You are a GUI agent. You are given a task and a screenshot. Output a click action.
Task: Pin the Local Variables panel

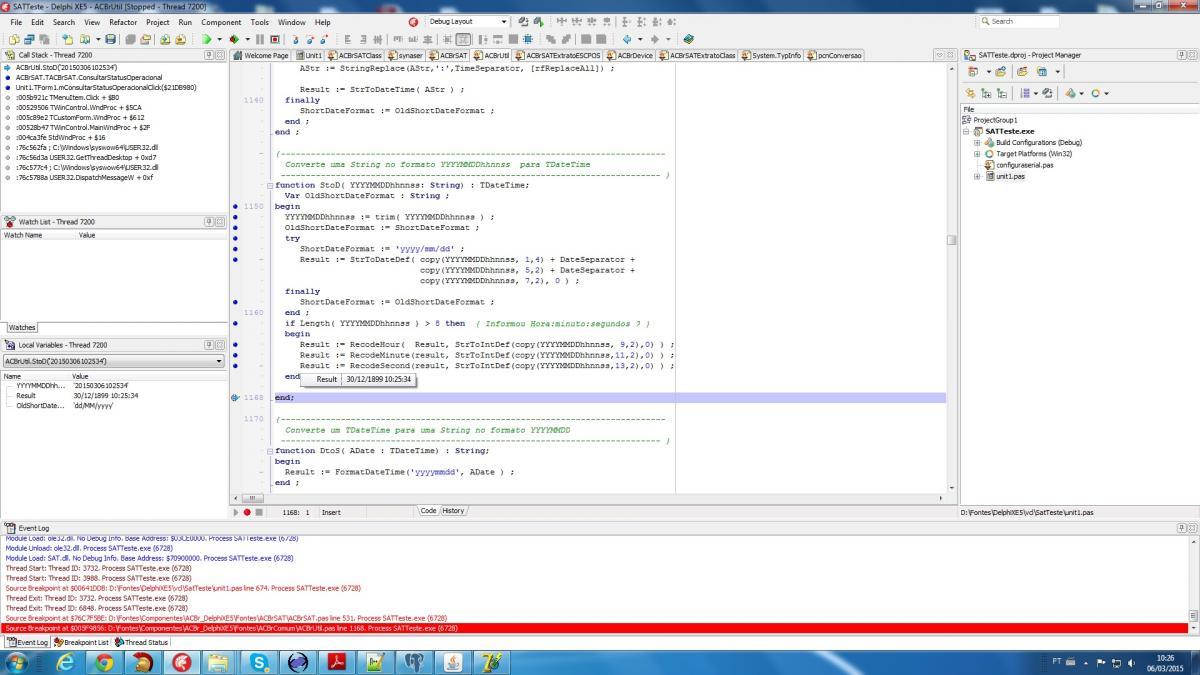(210, 344)
